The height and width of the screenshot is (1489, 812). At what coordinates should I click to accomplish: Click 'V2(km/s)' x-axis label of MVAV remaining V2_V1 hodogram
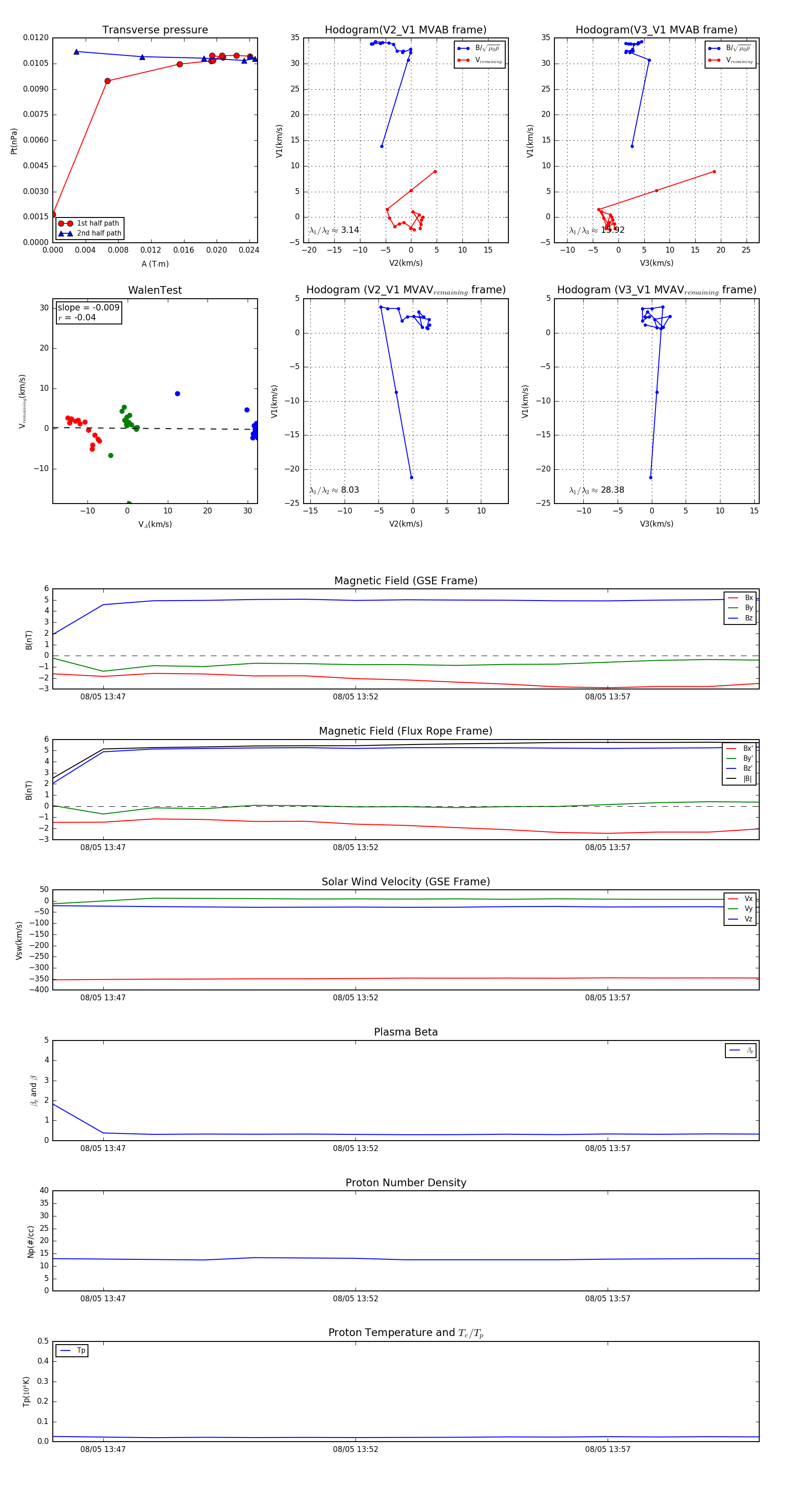pyautogui.click(x=406, y=524)
